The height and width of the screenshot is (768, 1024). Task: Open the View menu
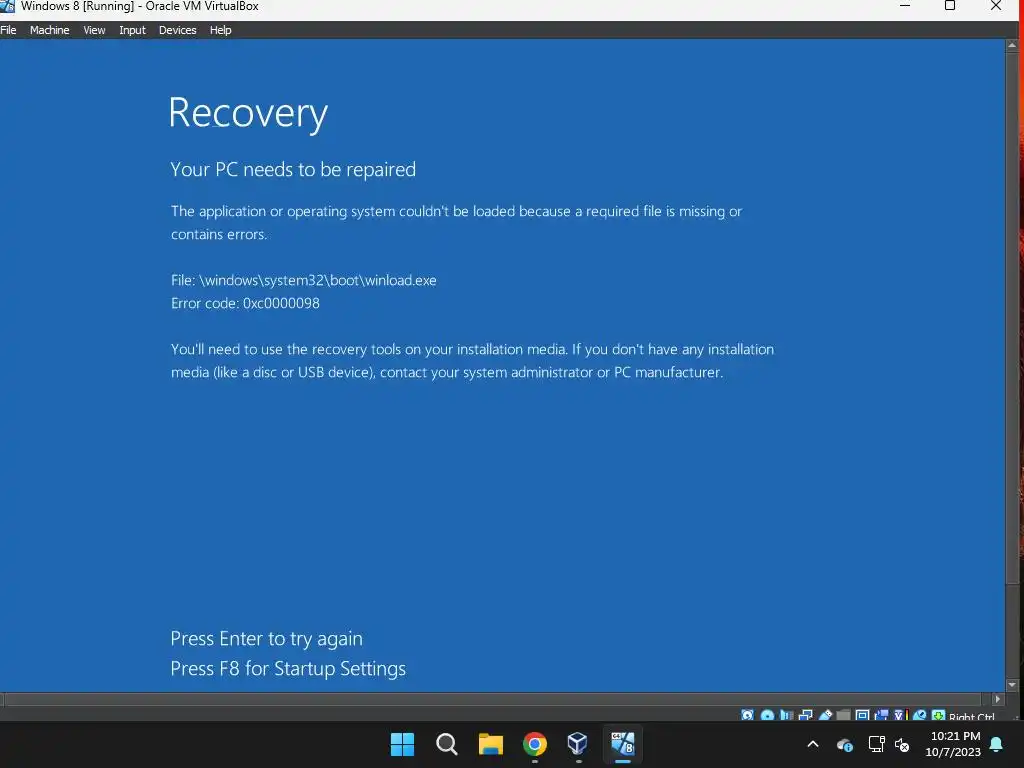pos(94,30)
